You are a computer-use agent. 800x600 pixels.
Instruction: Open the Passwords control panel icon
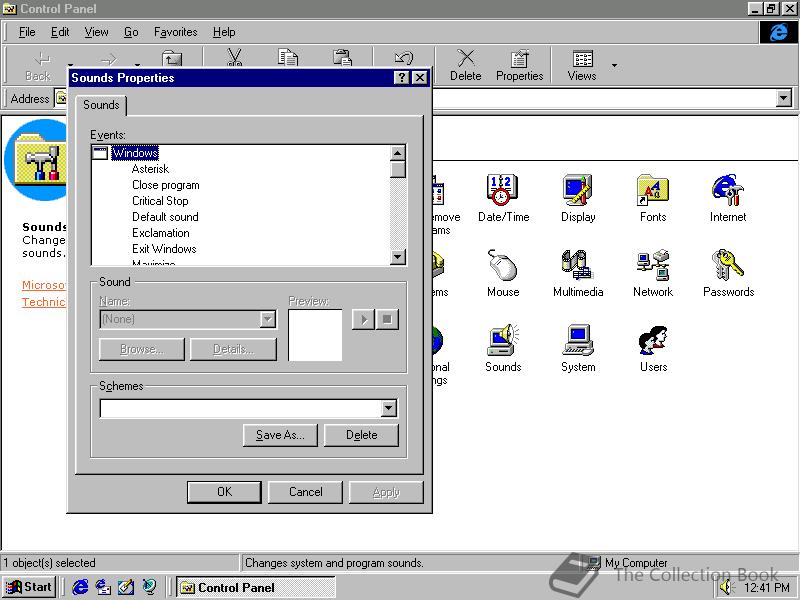coord(728,272)
